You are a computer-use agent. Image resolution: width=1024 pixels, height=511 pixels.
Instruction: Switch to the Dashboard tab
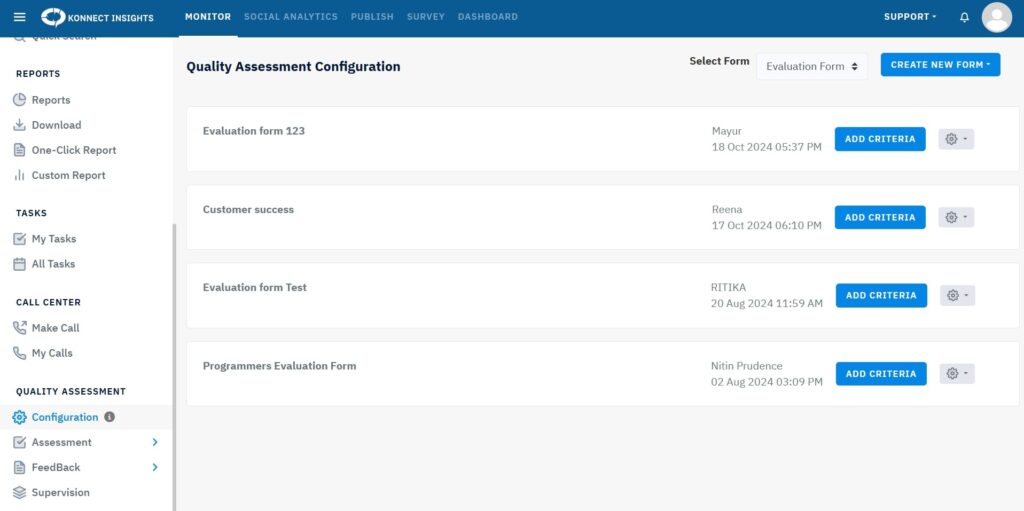(488, 17)
